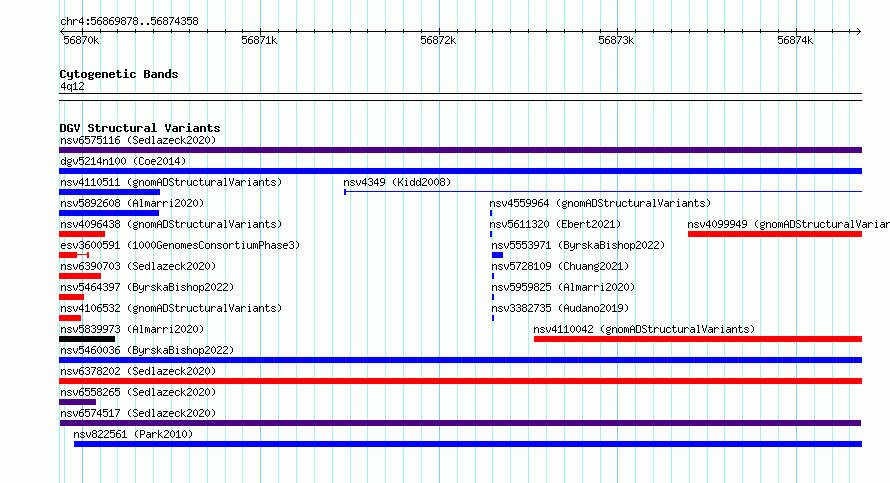Click nsv5728109 (Chuang2021) label
This screenshot has width=890, height=483.
point(560,266)
